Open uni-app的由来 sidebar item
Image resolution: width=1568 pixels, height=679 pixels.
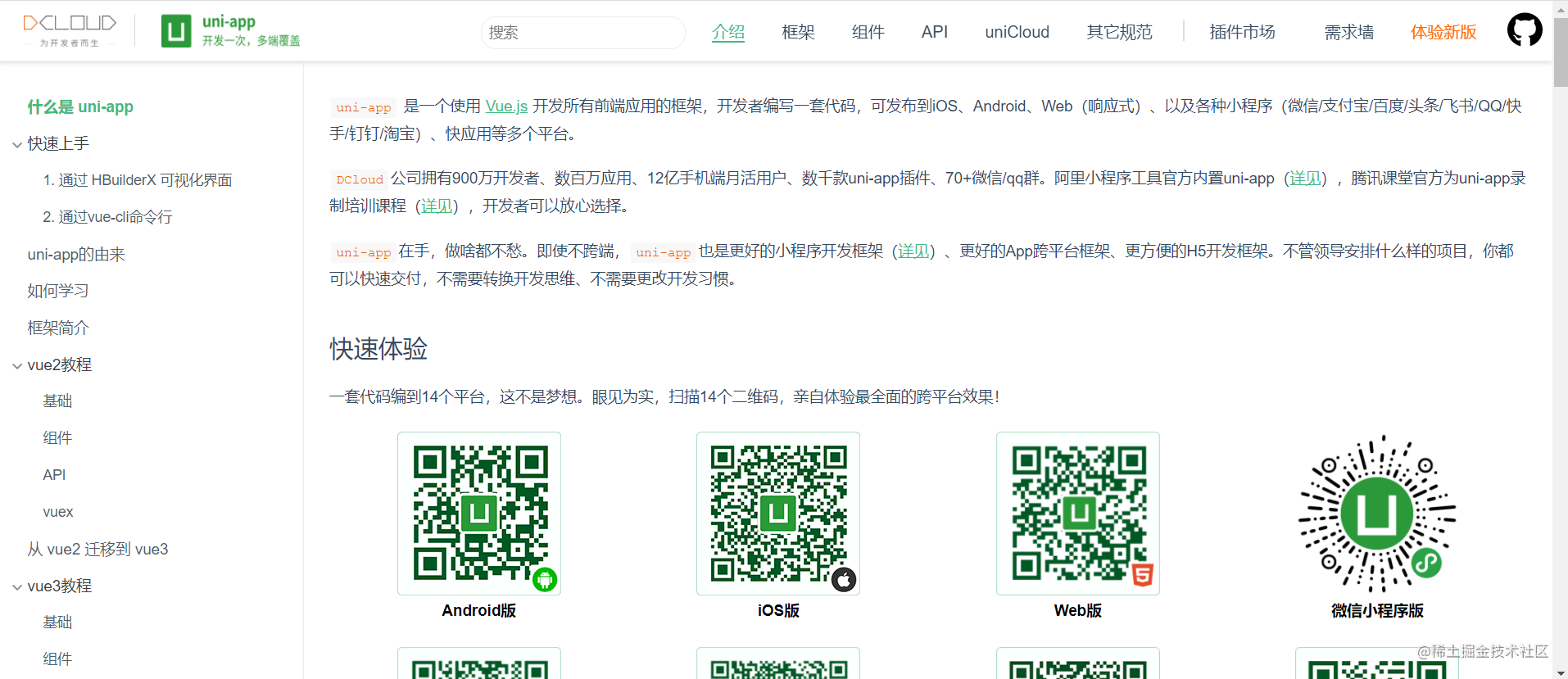coord(76,254)
